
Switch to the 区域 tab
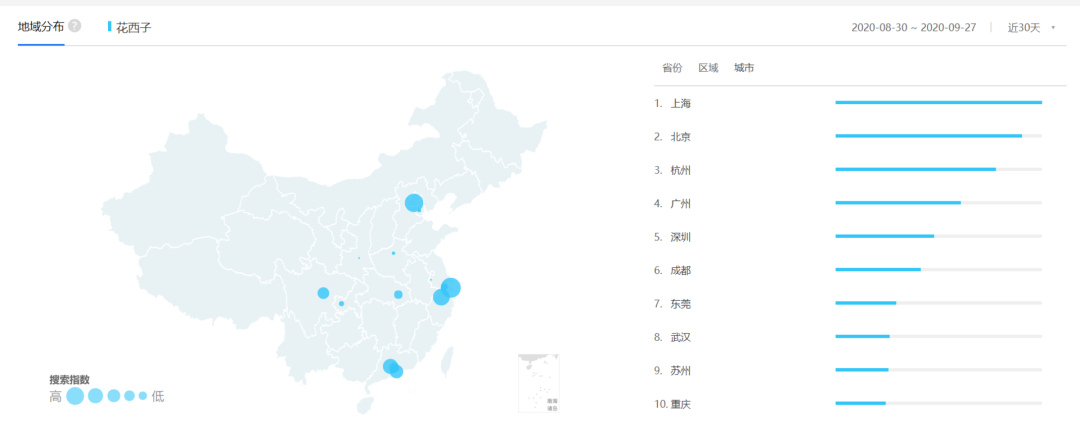[x=708, y=67]
